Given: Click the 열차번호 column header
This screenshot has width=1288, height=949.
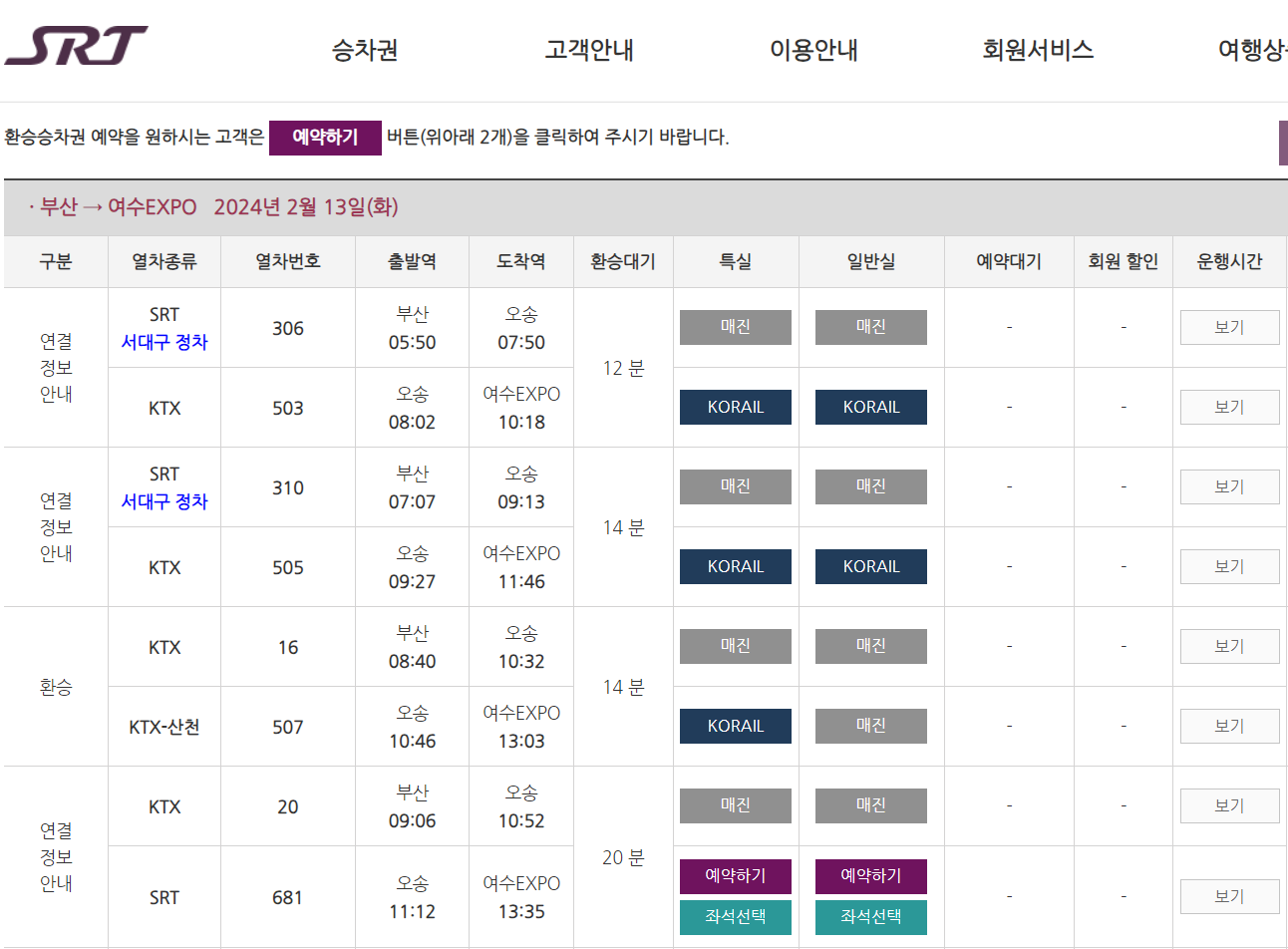Looking at the screenshot, I should (x=288, y=261).
